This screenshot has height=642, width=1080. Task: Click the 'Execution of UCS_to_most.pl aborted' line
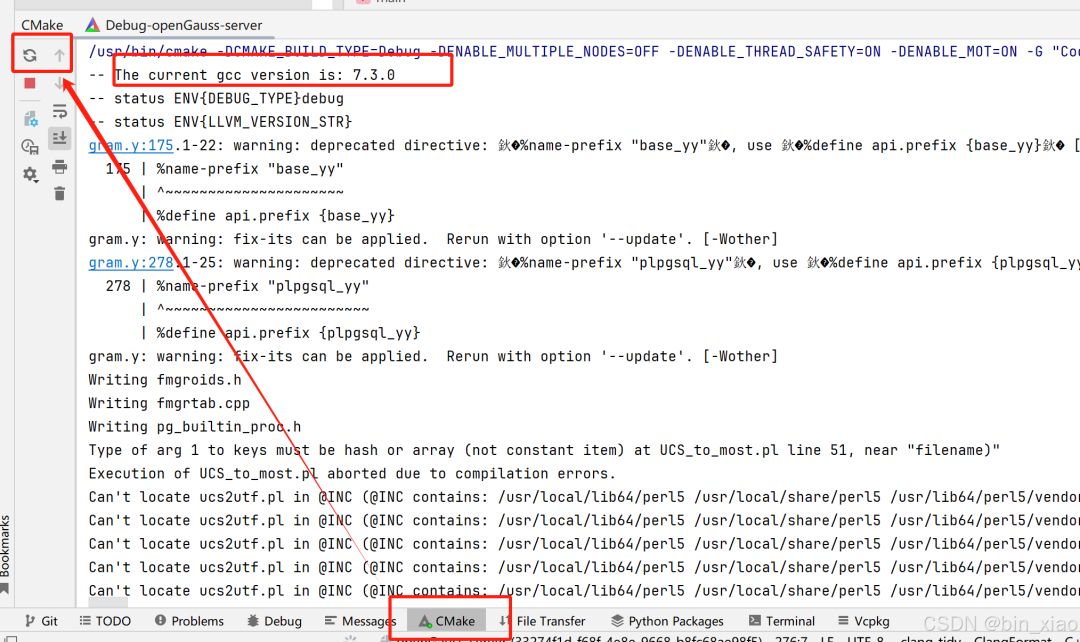click(352, 473)
